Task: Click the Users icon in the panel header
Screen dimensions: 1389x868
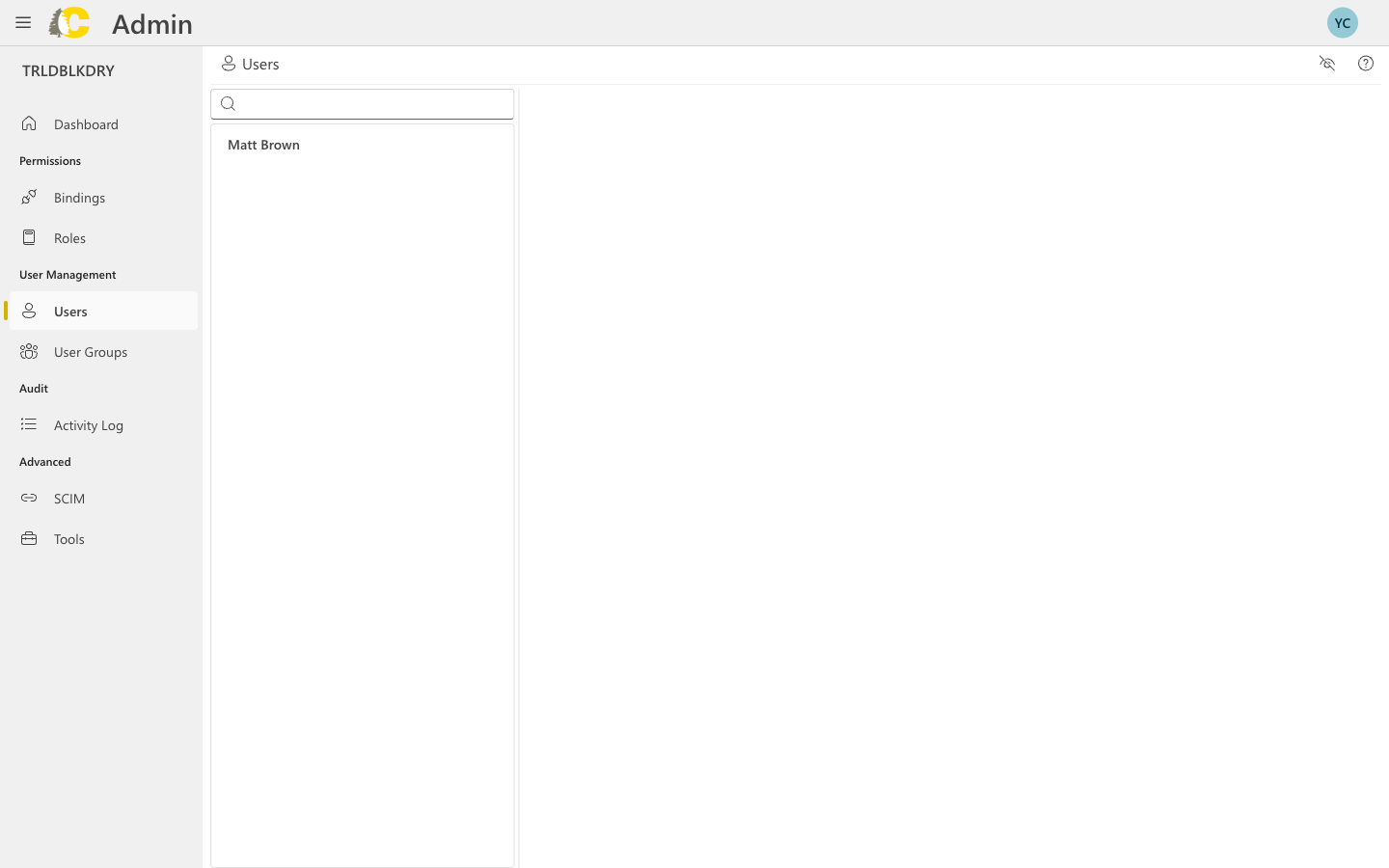Action: pyautogui.click(x=229, y=63)
